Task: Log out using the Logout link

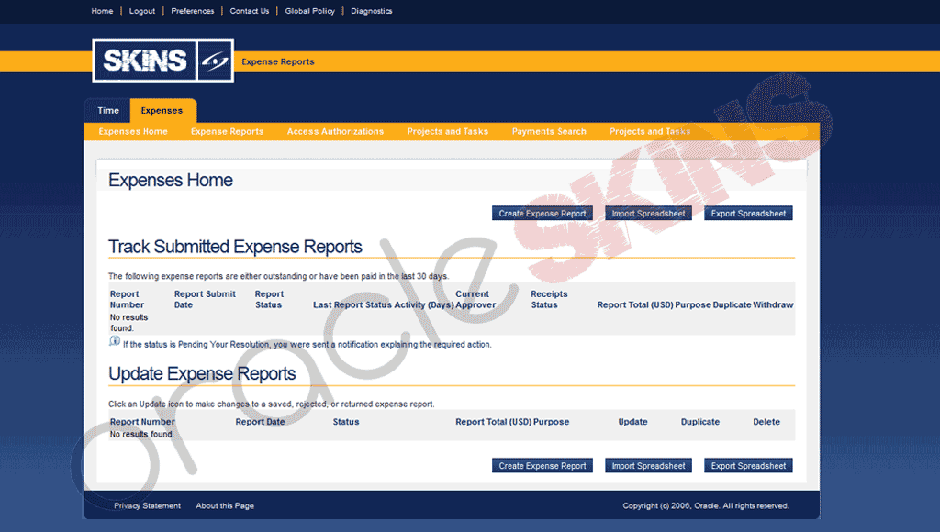Action: click(x=142, y=11)
